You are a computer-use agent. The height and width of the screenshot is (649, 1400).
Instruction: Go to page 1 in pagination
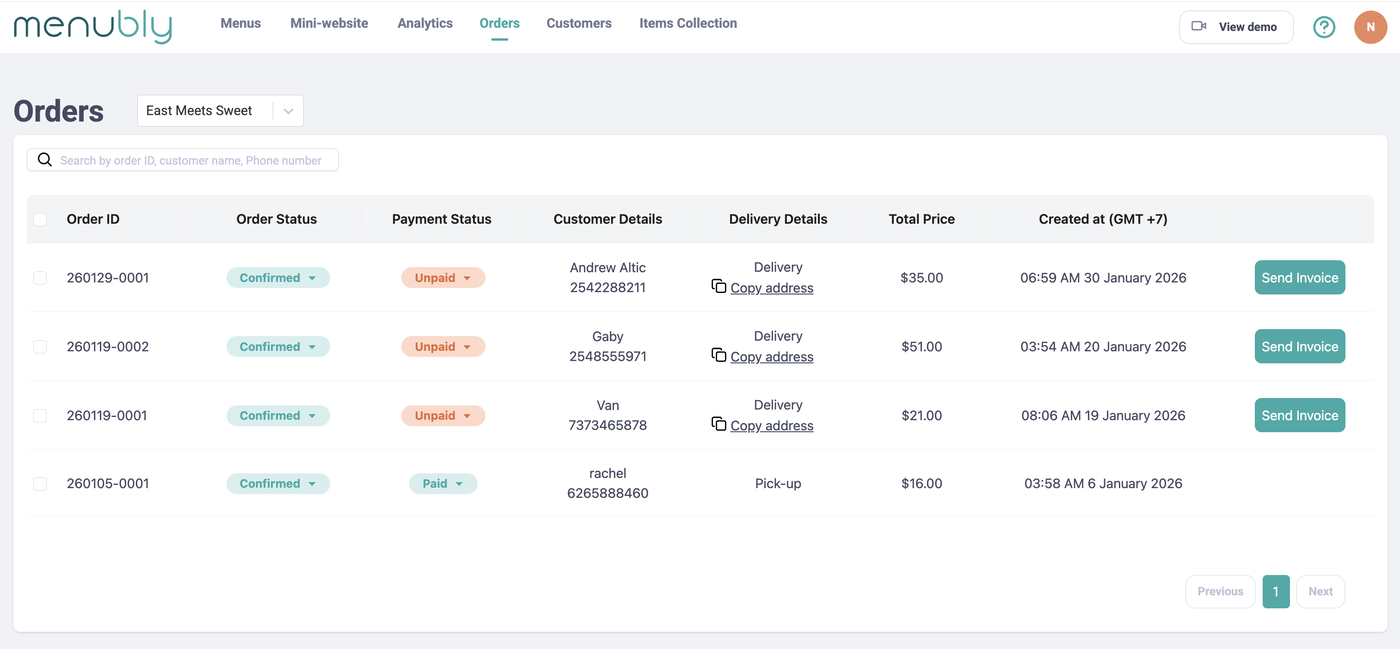[x=1276, y=592]
